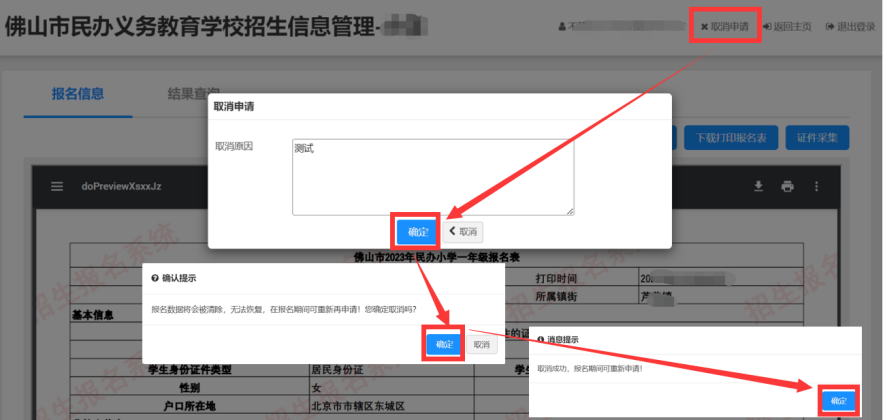Click the 学生身份证件类型 label cell
The height and width of the screenshot is (420, 884).
coord(189,370)
